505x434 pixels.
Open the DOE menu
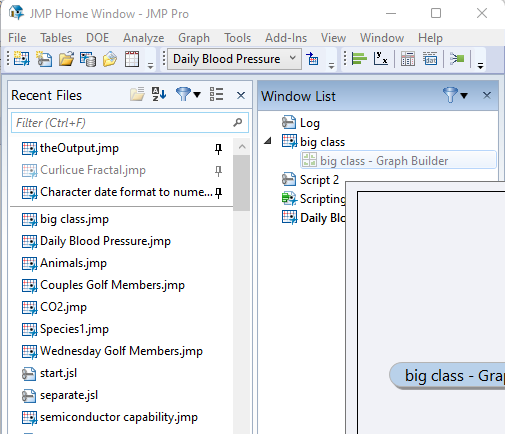(x=97, y=38)
